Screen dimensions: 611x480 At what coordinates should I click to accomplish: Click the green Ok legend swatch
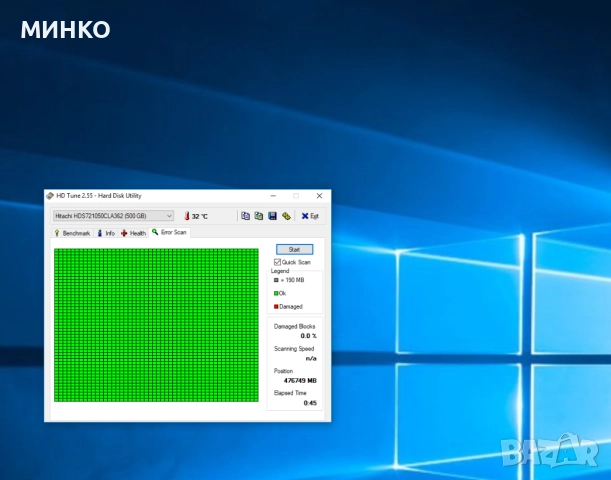(x=276, y=293)
